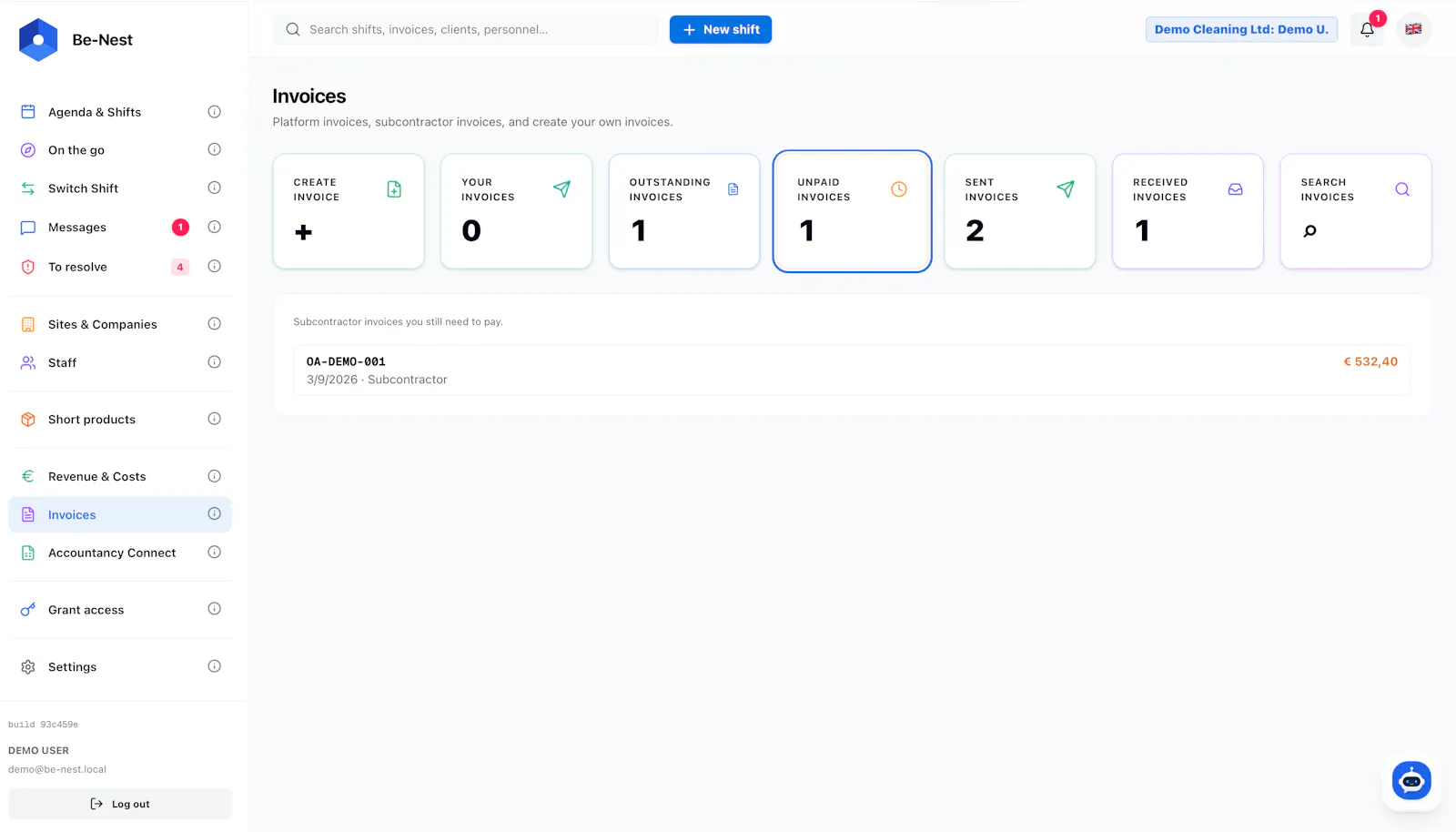This screenshot has width=1456, height=832.
Task: Open Short products page
Action: click(x=120, y=420)
